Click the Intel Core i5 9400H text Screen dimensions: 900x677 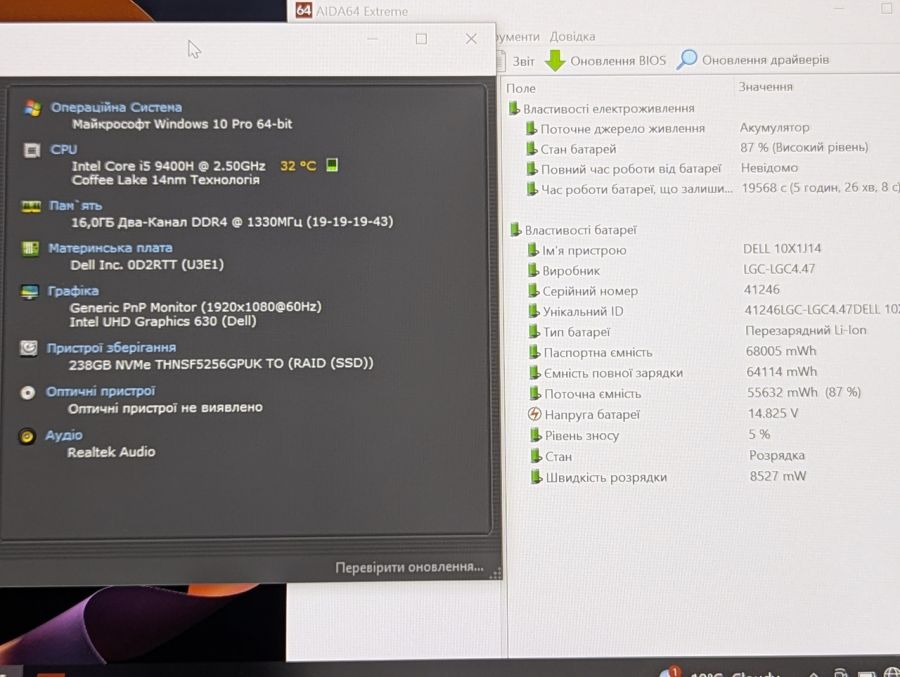[169, 166]
